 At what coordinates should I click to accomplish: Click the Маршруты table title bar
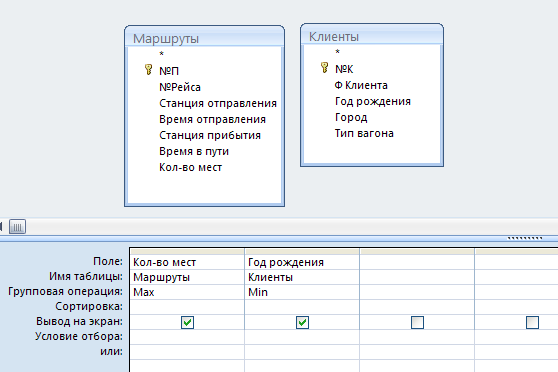(x=204, y=36)
